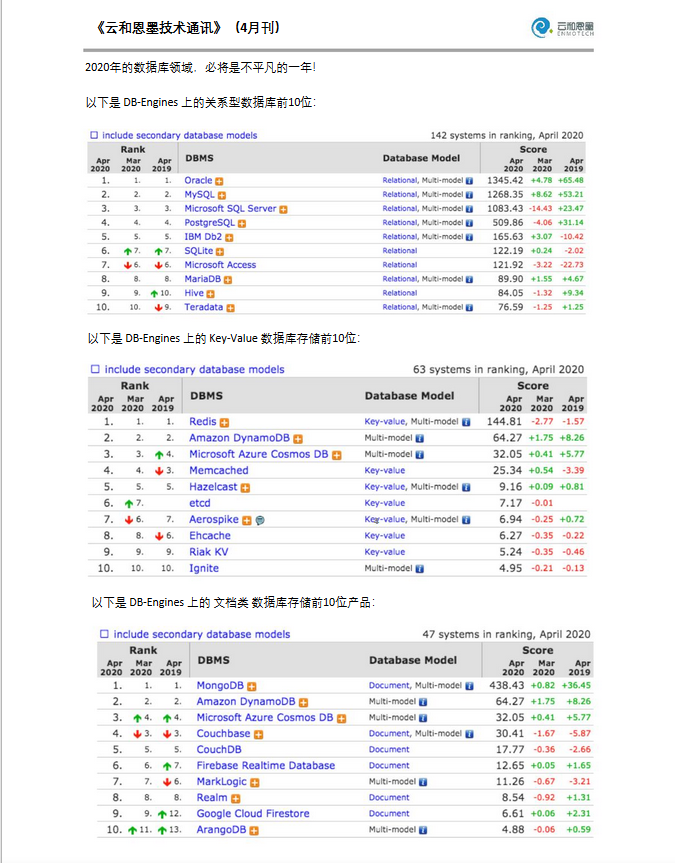Click the Relational model link in SQLite row
This screenshot has width=675, height=863.
click(x=400, y=251)
